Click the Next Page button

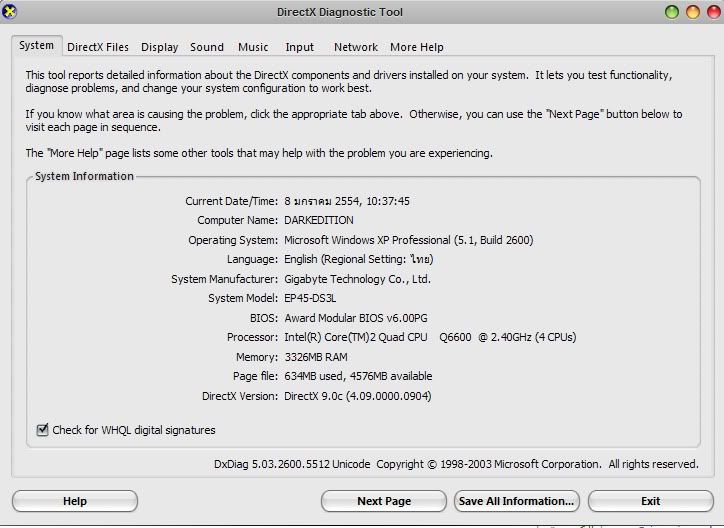tap(384, 501)
